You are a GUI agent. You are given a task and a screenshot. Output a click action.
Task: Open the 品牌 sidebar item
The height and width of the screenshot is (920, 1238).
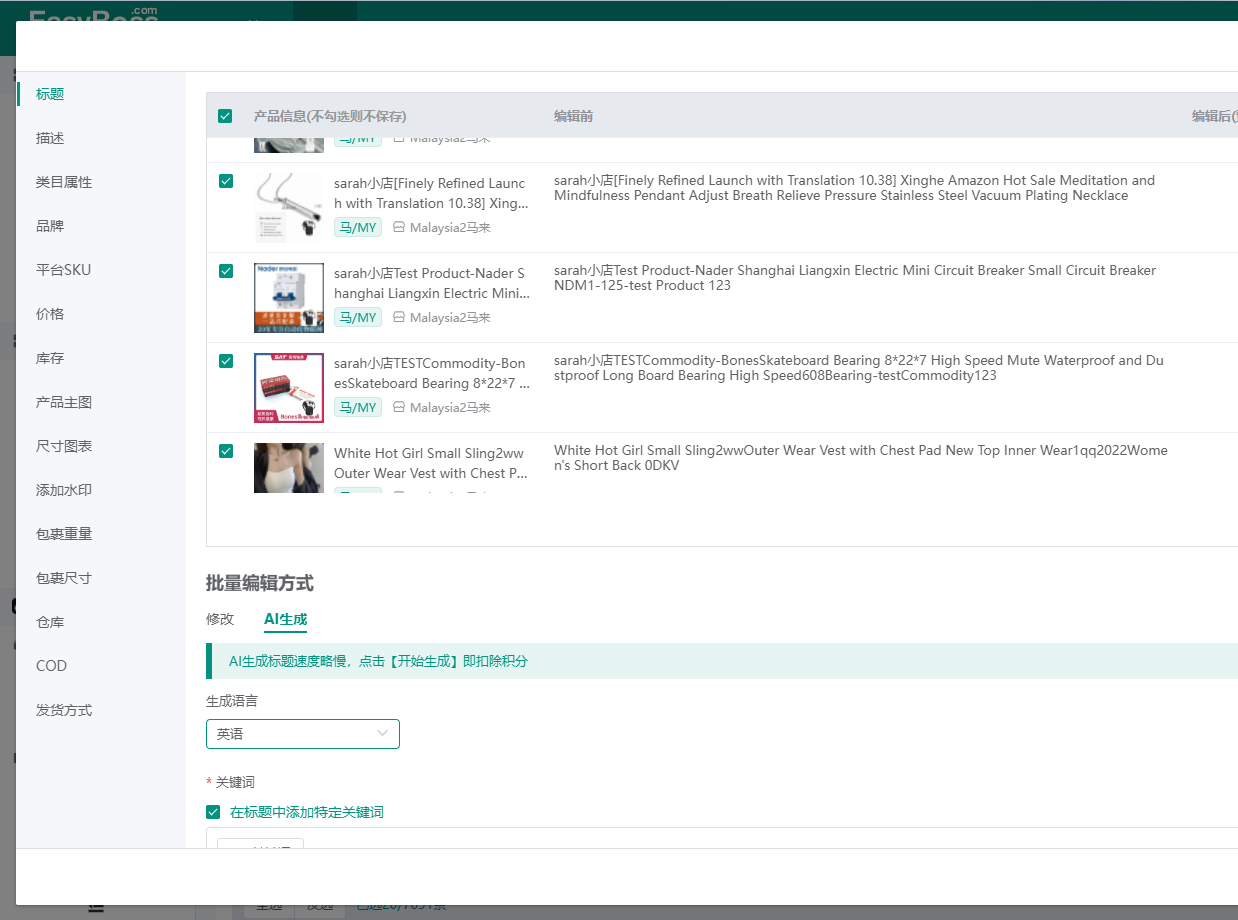pos(50,226)
